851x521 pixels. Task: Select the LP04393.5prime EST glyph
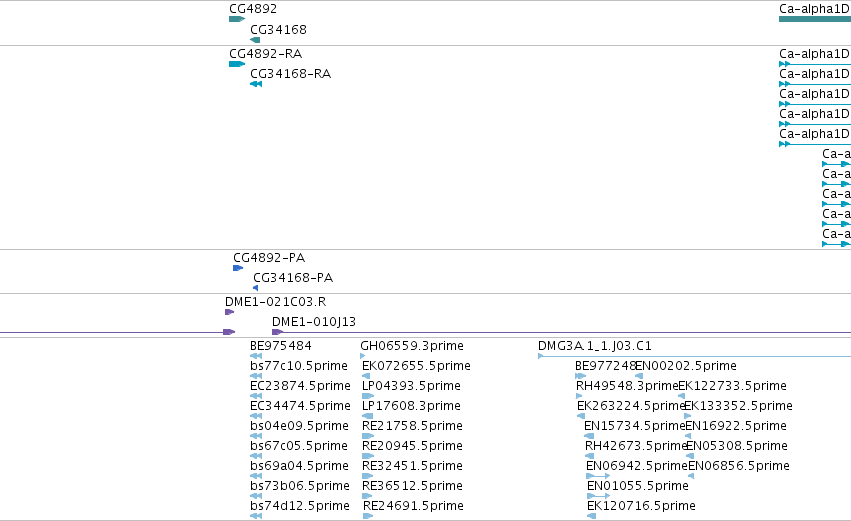pyautogui.click(x=368, y=396)
